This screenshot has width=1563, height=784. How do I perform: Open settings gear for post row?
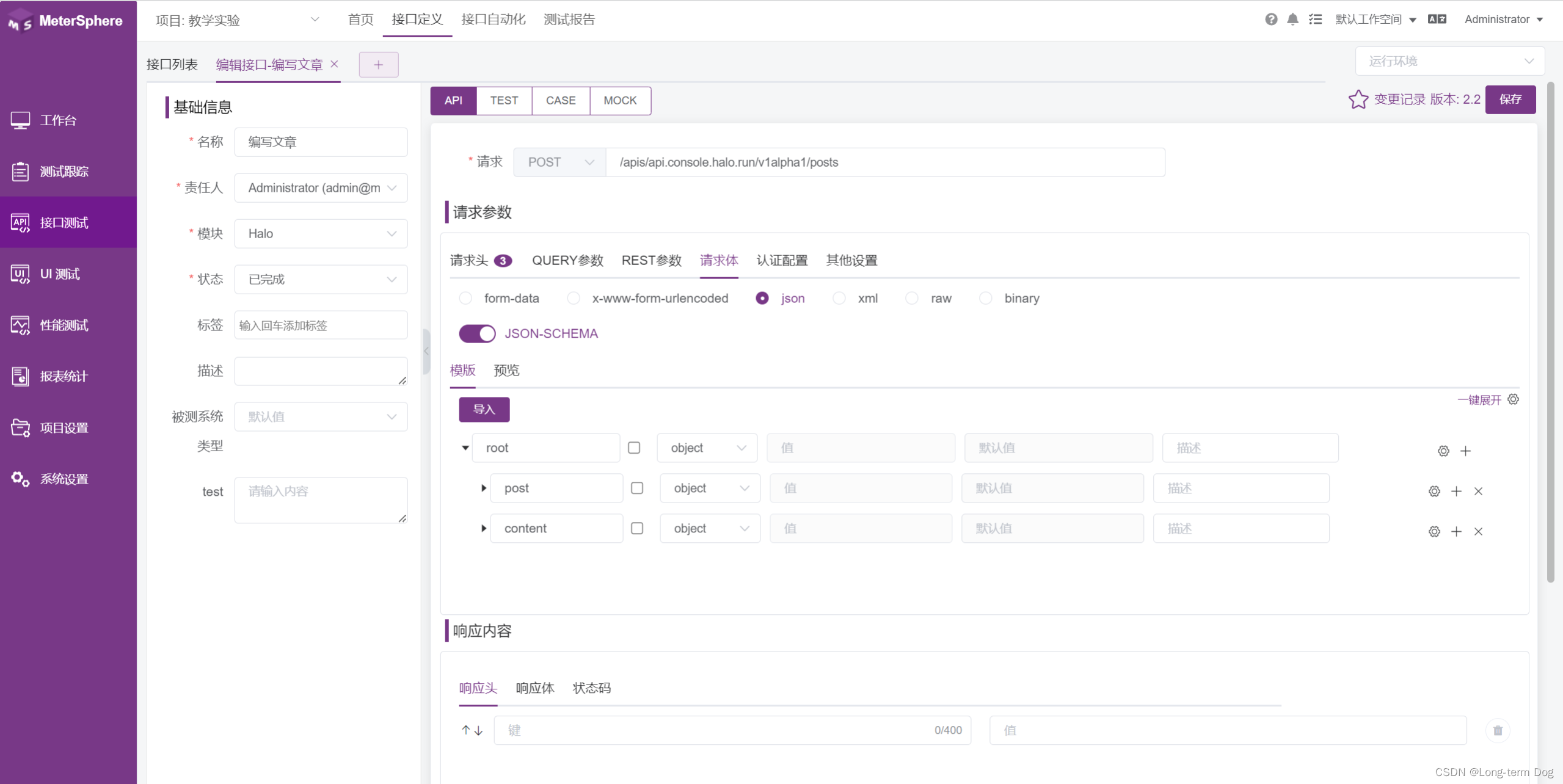[x=1434, y=492]
